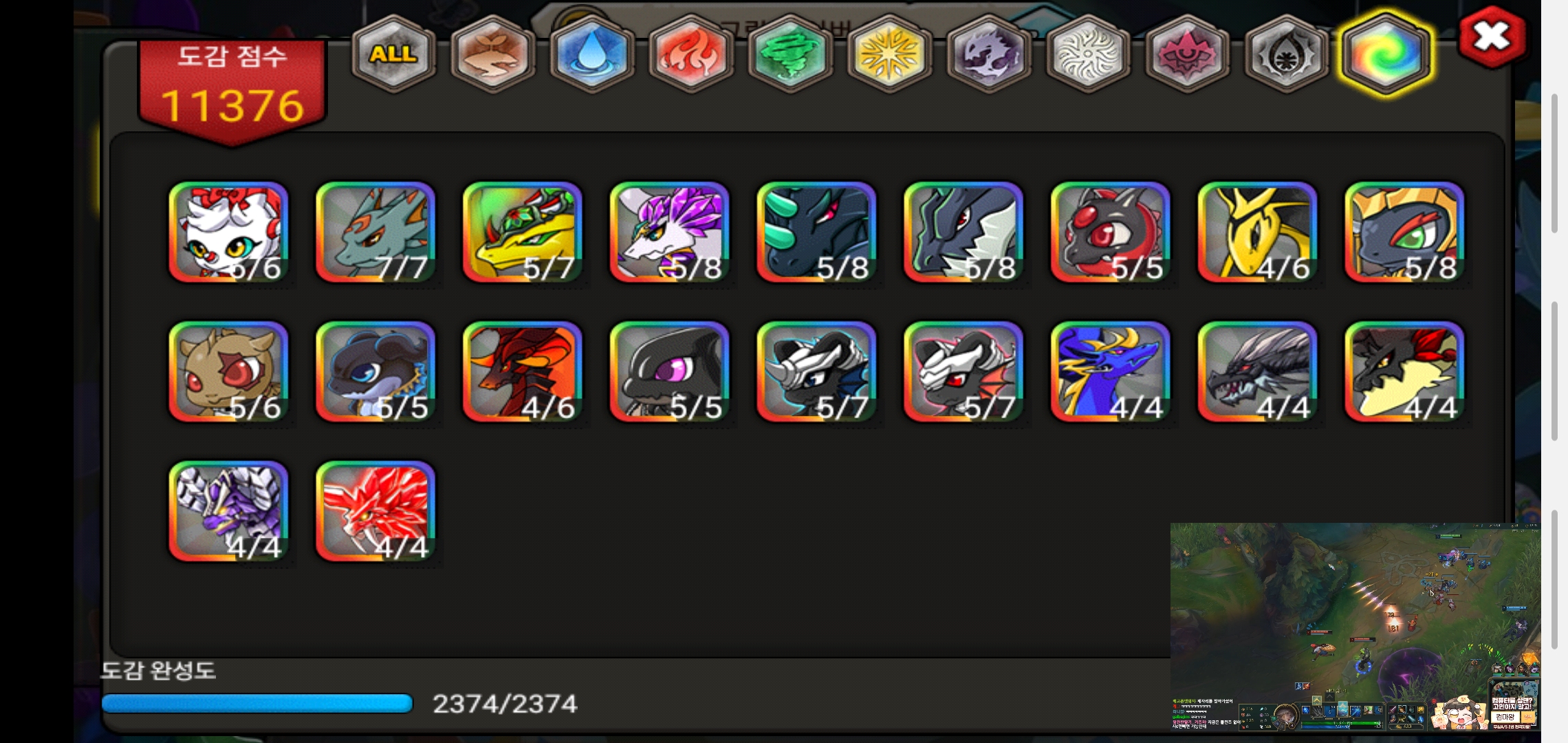Filter by earth leaf element hexagon
This screenshot has width=1568, height=743.
pyautogui.click(x=492, y=54)
